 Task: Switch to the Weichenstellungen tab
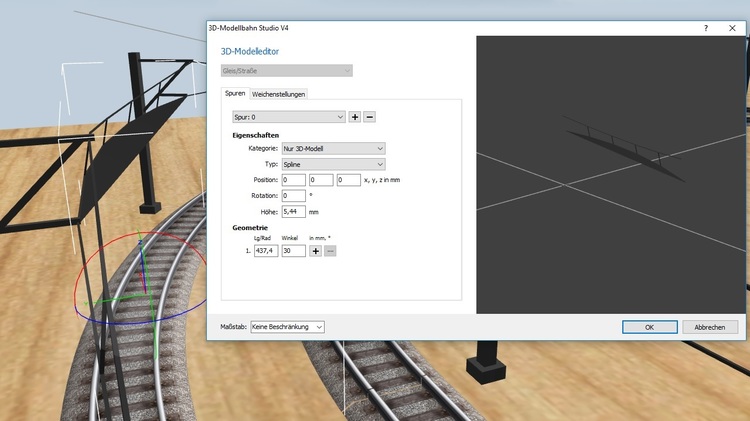pos(278,94)
